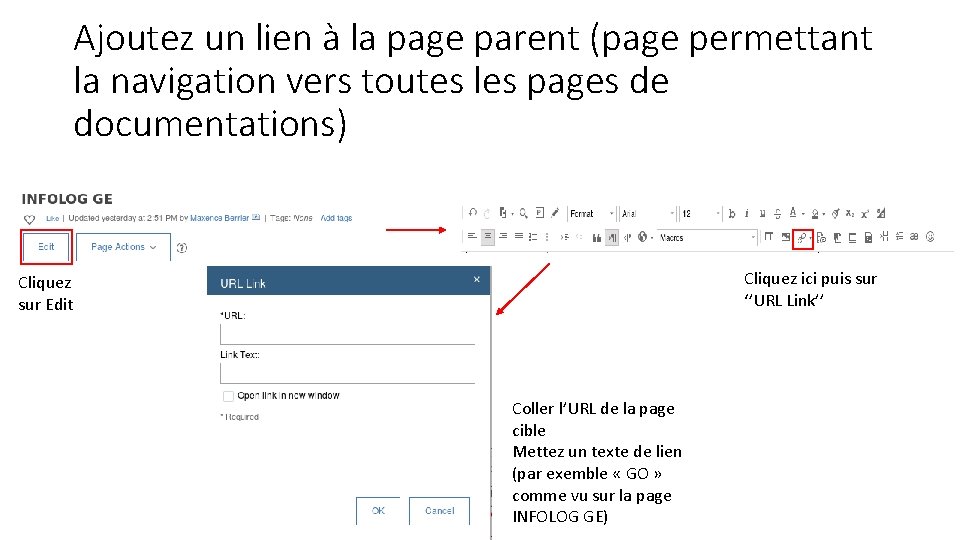Toggle Subscript formatting
Screen dimensions: 960x540
850,214
